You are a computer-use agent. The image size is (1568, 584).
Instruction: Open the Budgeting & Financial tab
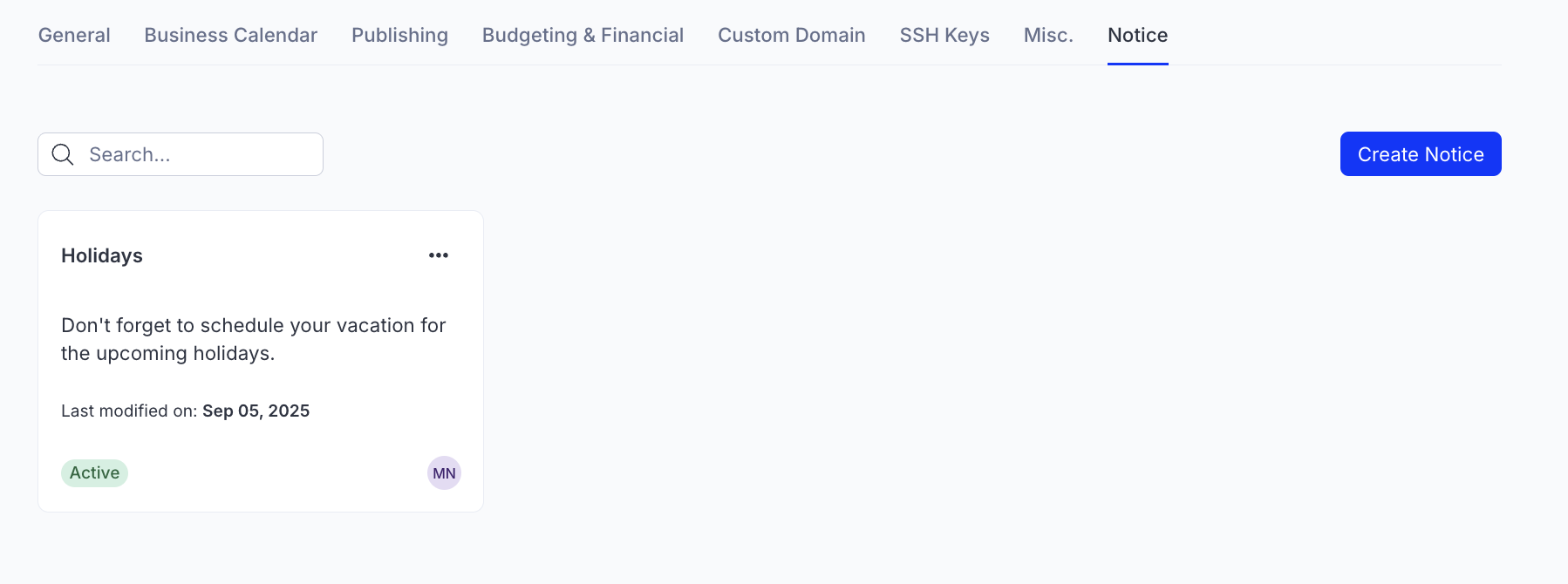click(583, 35)
